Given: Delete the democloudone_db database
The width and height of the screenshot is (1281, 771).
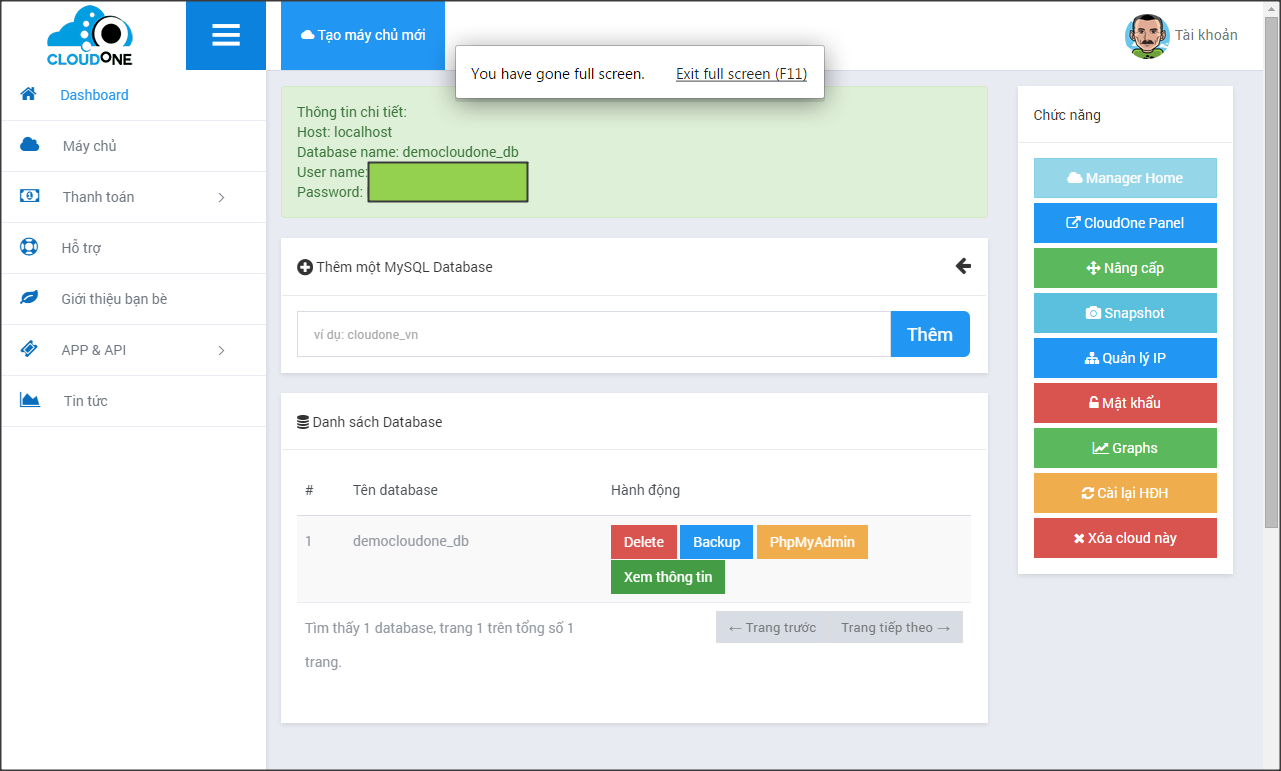Looking at the screenshot, I should click(643, 542).
